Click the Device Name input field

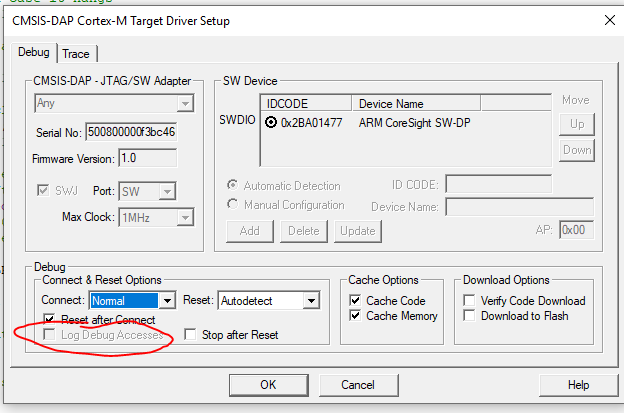click(x=520, y=207)
